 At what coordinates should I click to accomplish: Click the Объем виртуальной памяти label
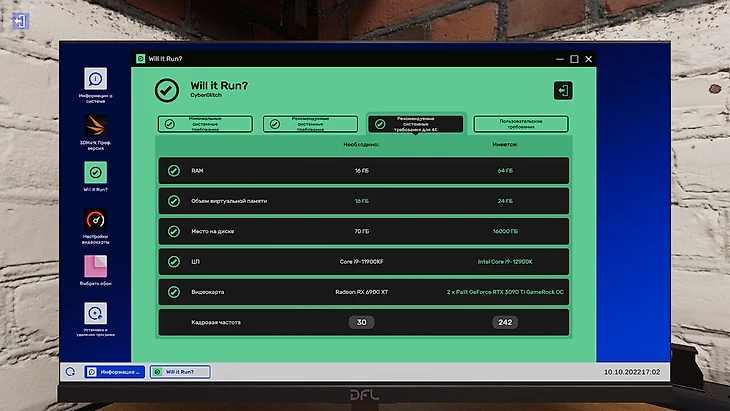pos(229,201)
